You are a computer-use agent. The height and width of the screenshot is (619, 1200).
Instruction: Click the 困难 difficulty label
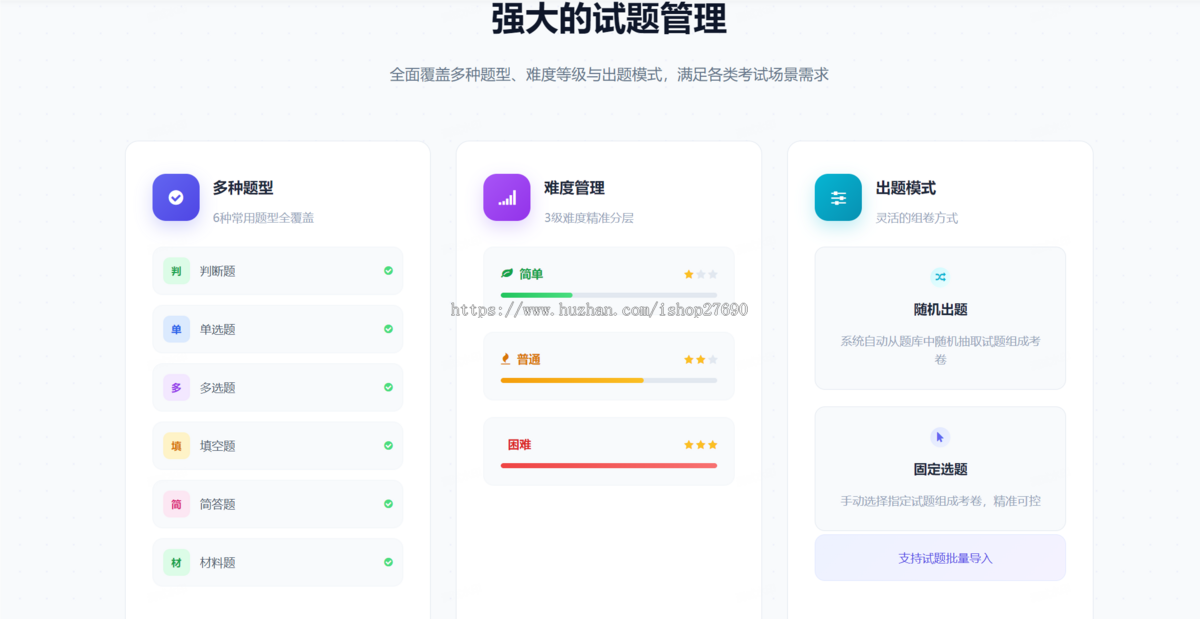(x=519, y=444)
